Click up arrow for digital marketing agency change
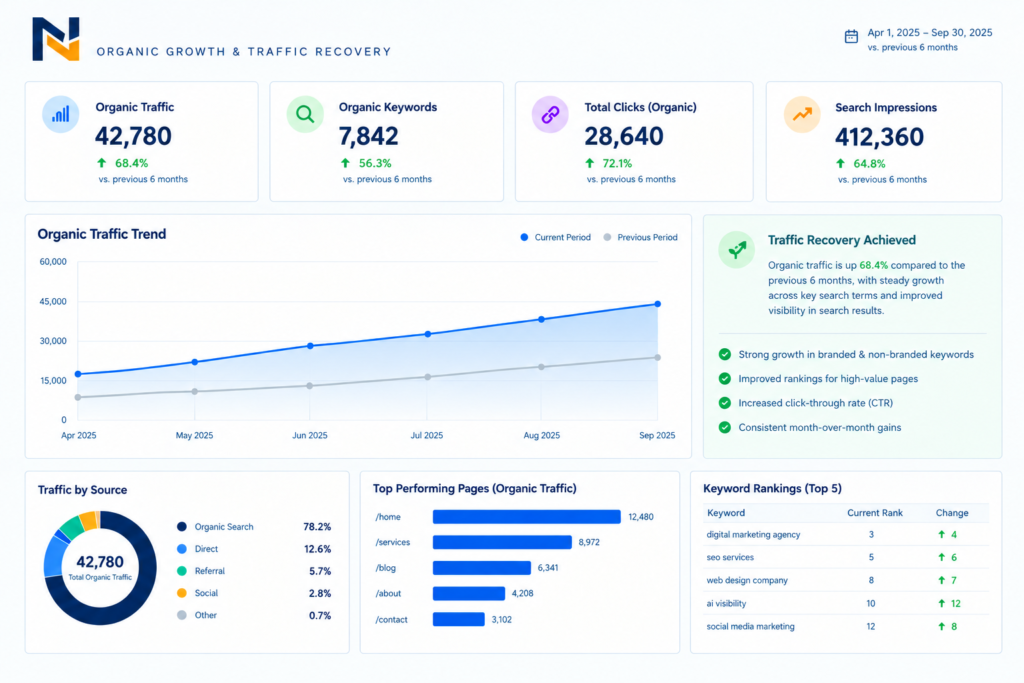 (941, 534)
